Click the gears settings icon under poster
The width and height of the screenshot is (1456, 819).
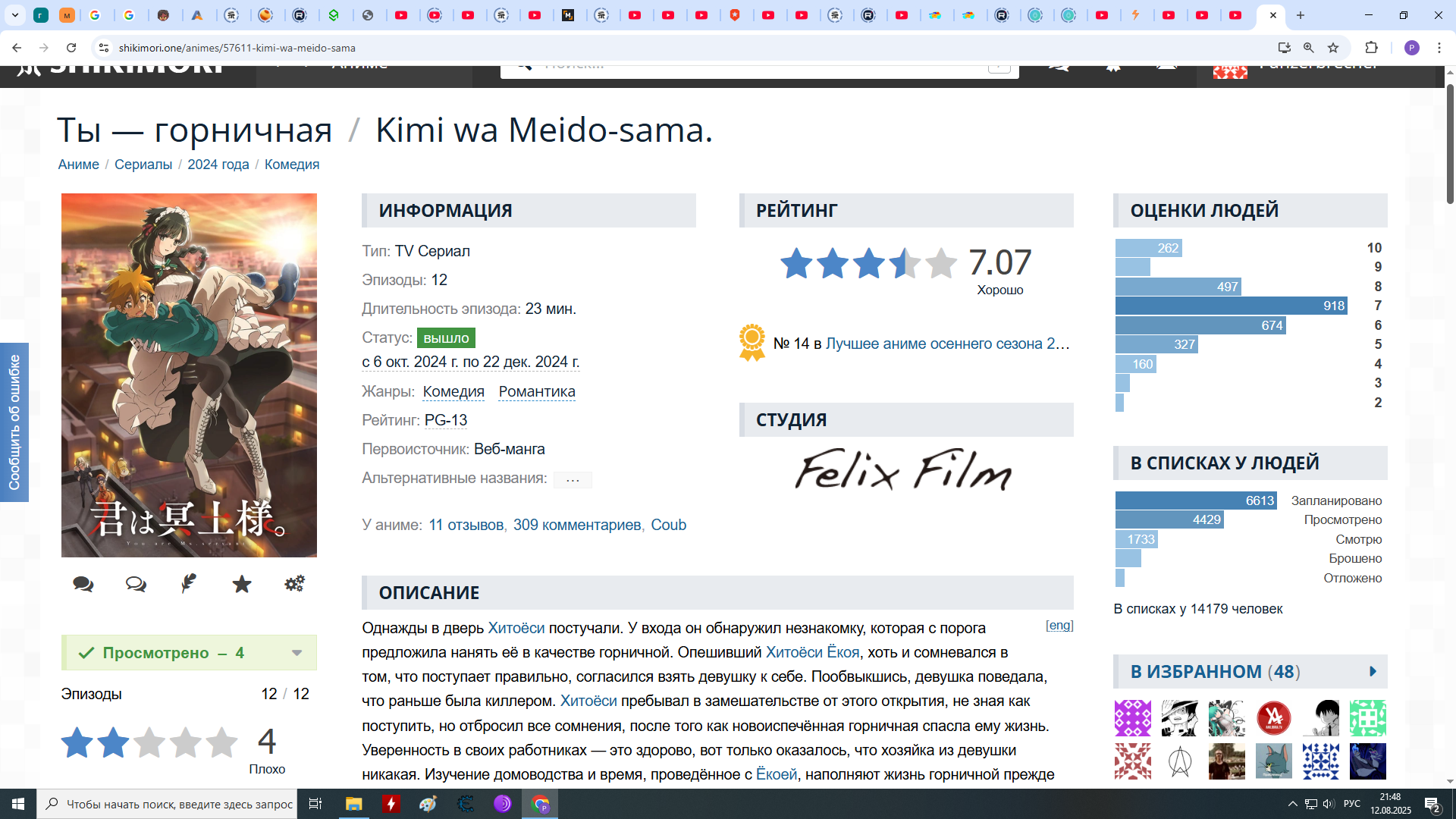294,583
